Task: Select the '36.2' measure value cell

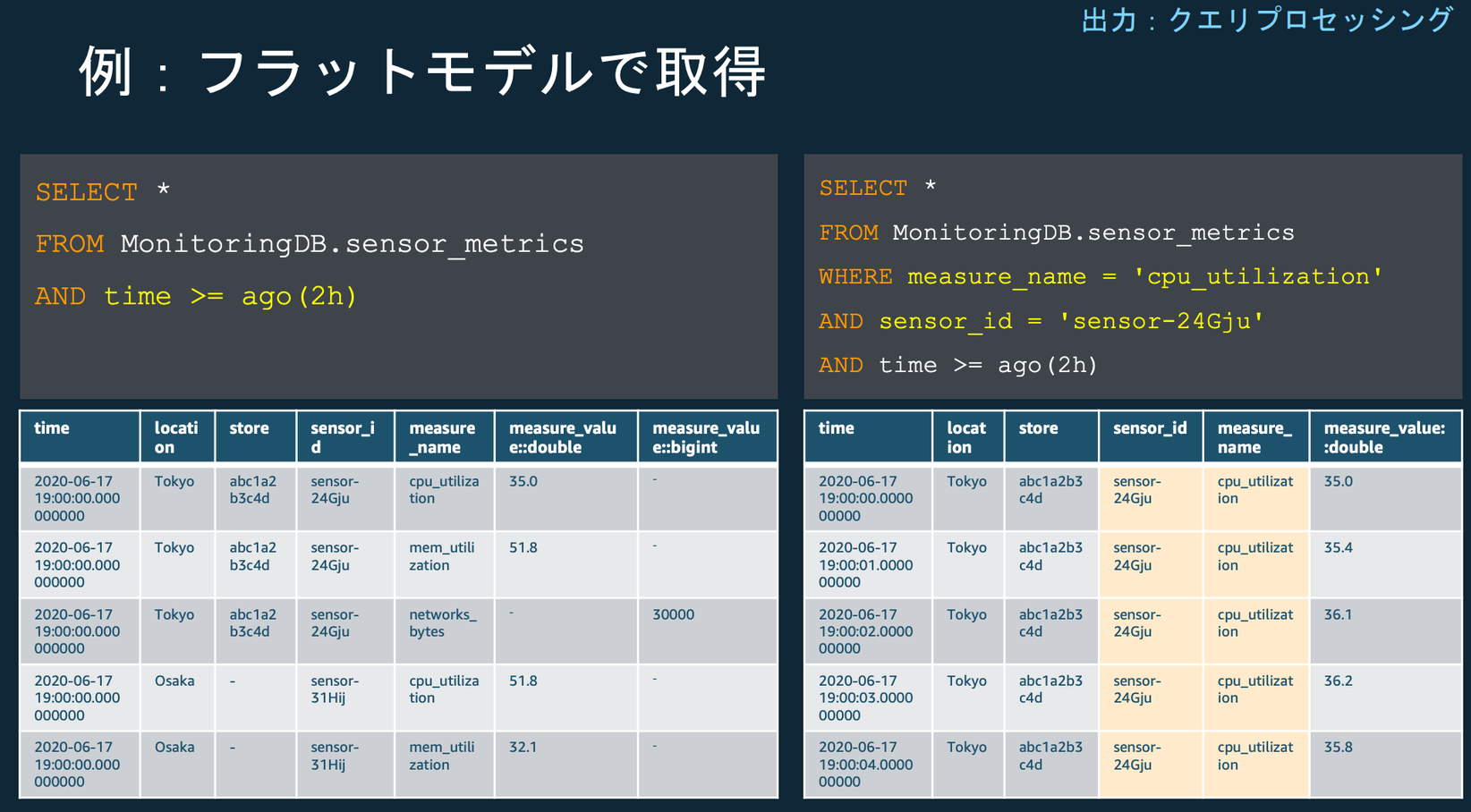Action: [x=1338, y=681]
